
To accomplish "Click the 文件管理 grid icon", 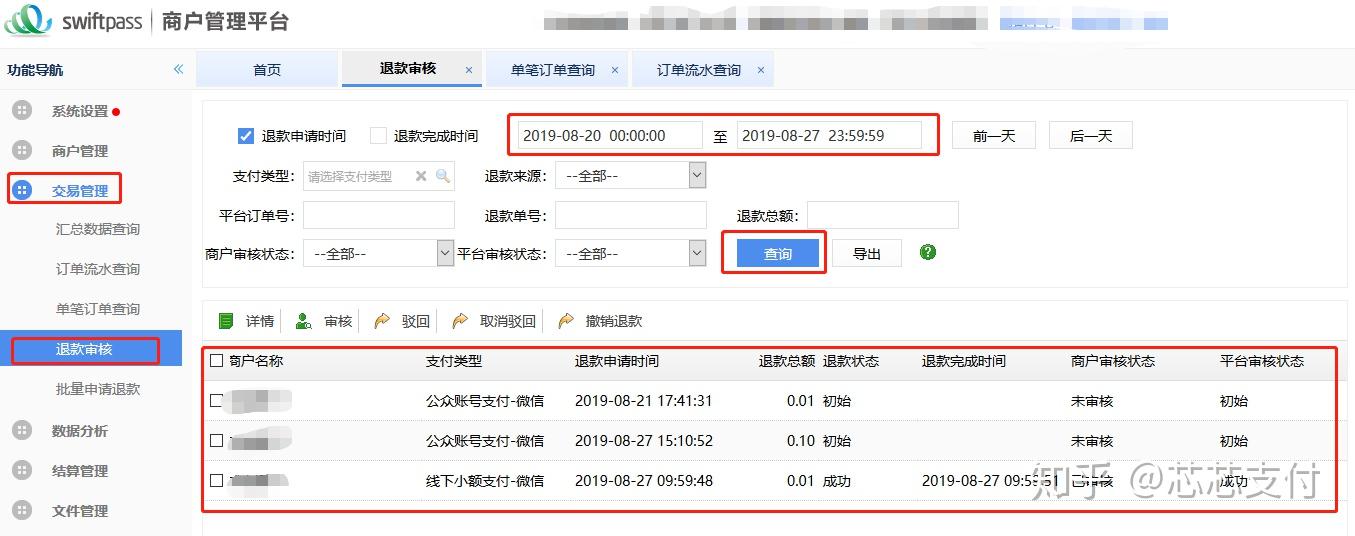I will click(x=22, y=510).
